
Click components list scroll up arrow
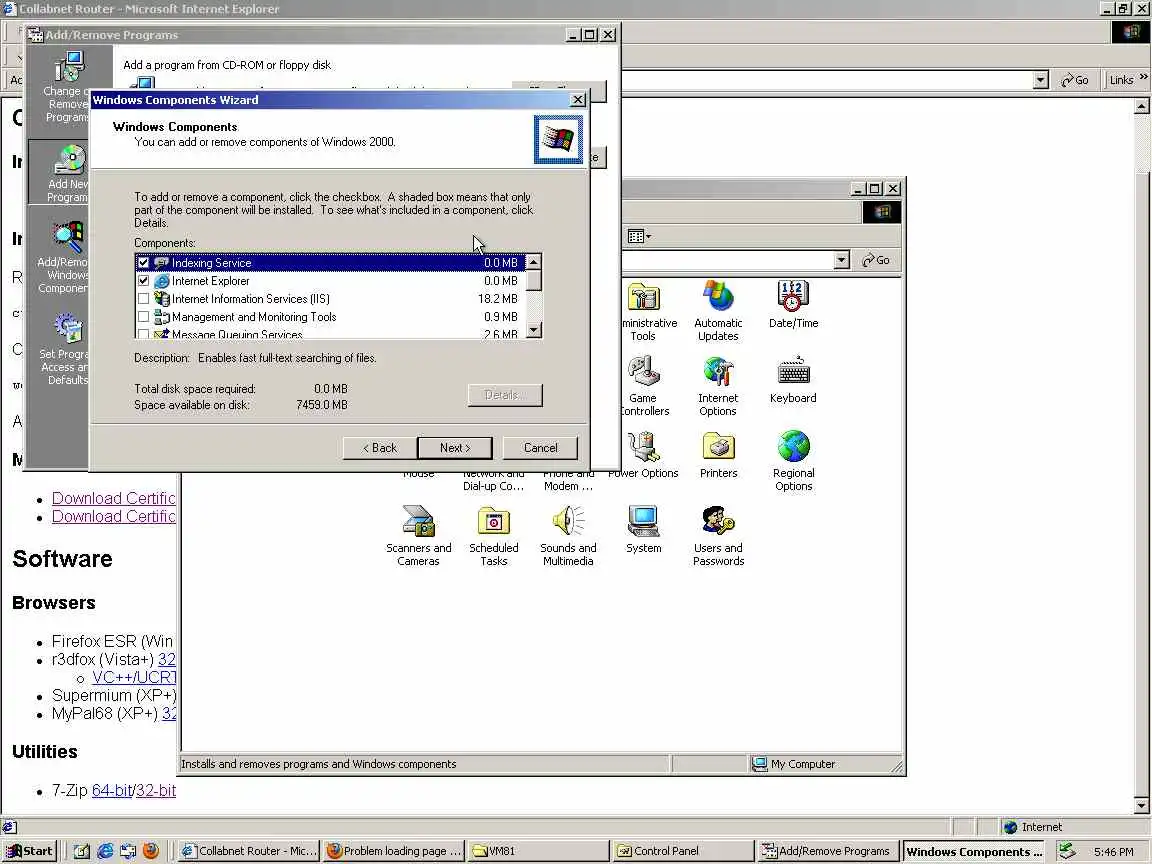pos(534,262)
